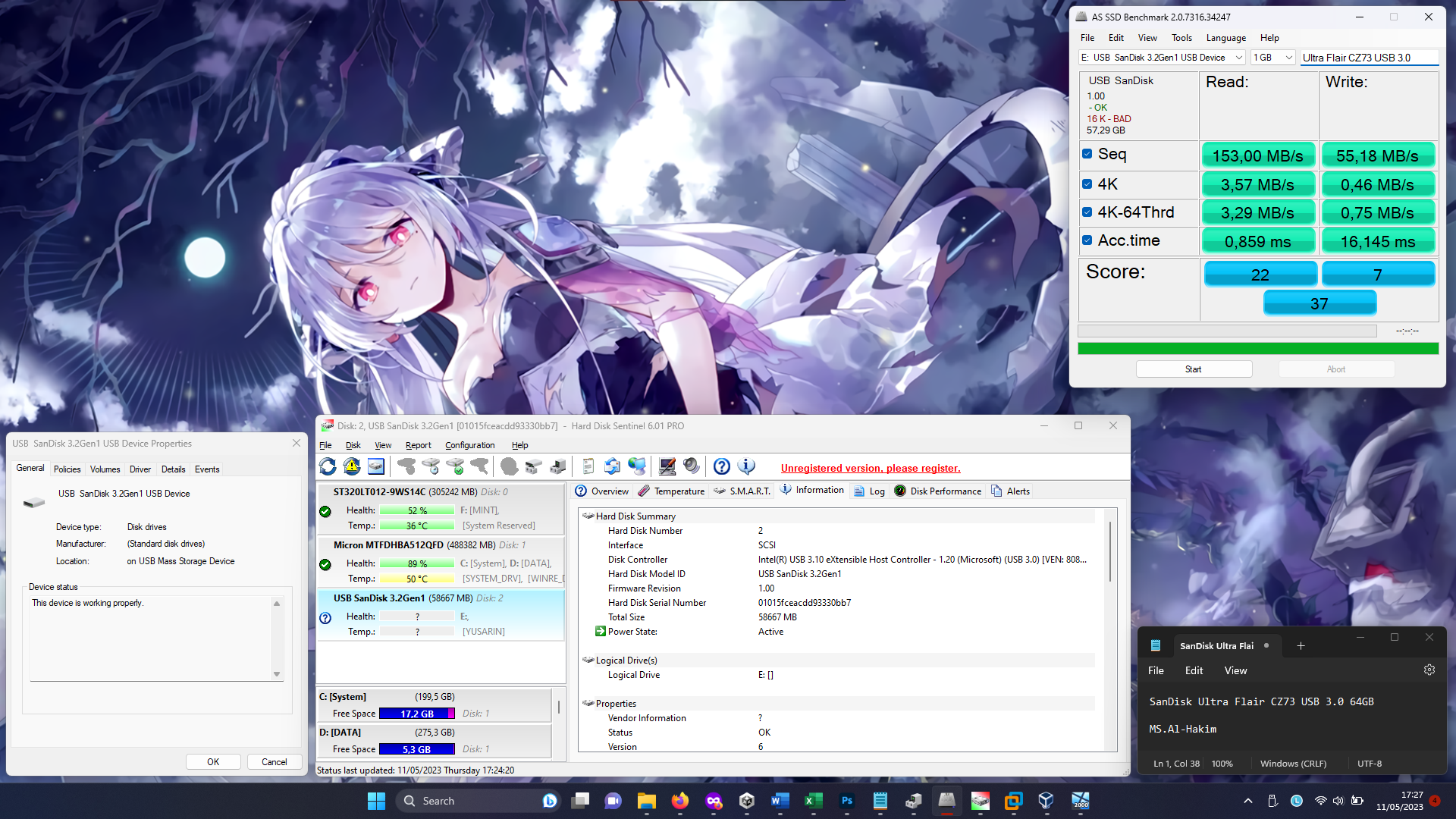Screen dimensions: 1456x819
Task: Uncheck the Acc.time test checkbox
Action: point(1087,240)
